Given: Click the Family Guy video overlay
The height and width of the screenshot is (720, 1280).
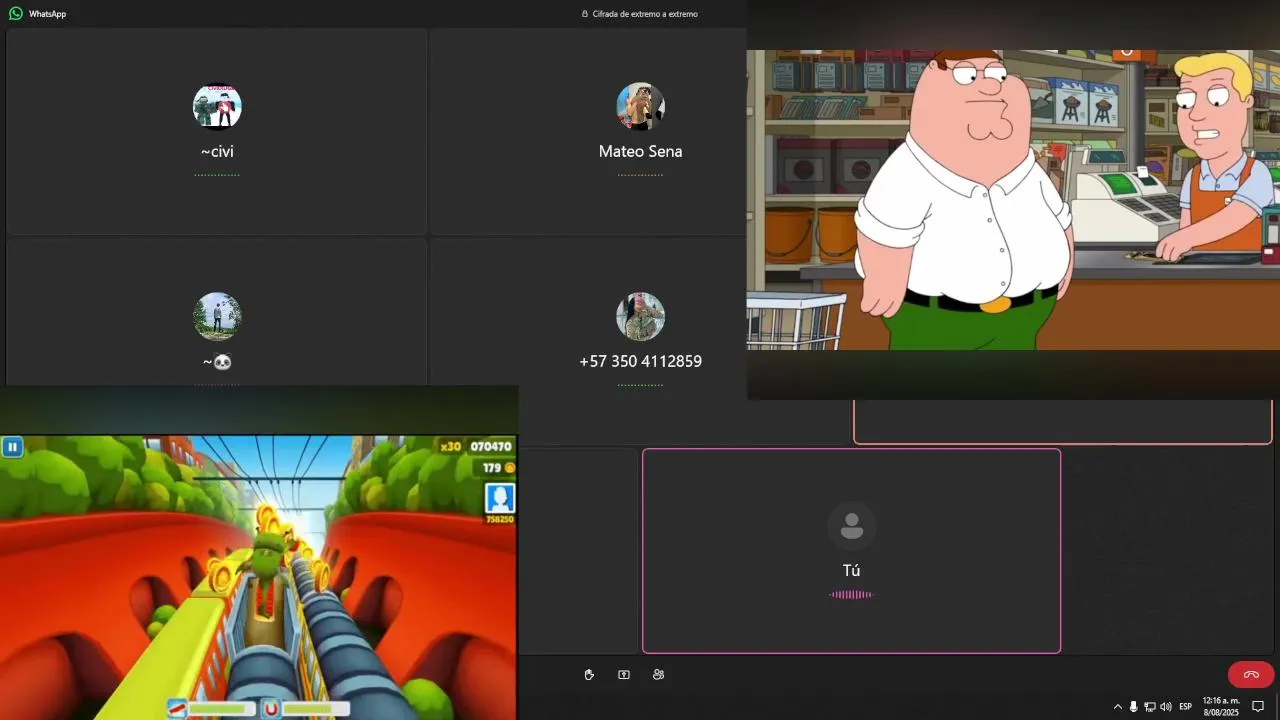Looking at the screenshot, I should pyautogui.click(x=1013, y=200).
